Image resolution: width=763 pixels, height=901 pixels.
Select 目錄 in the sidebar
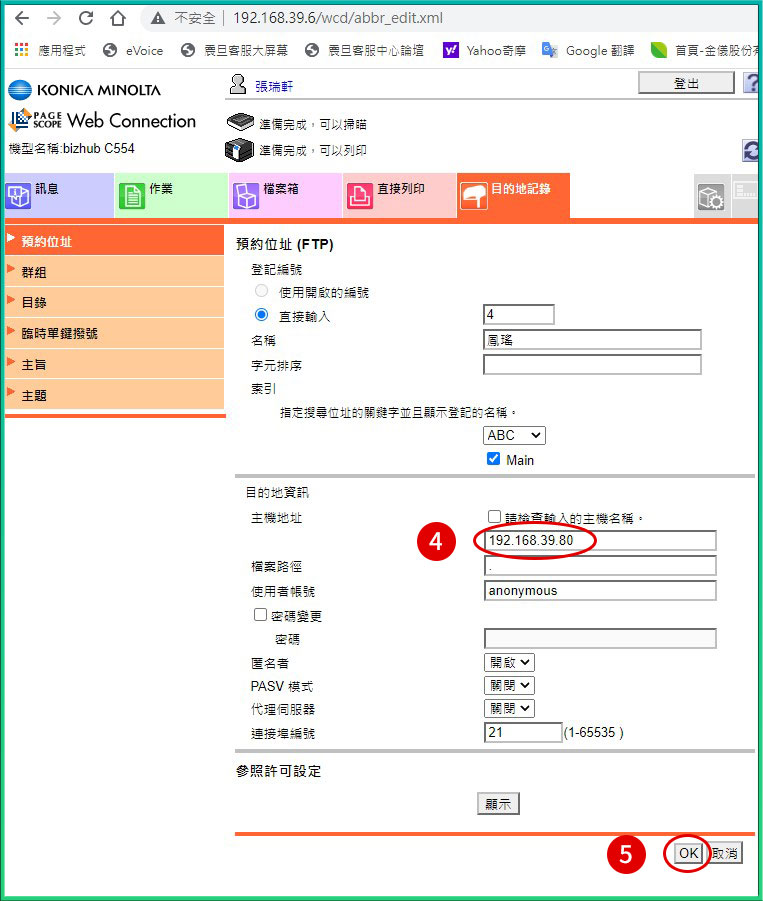tap(114, 302)
